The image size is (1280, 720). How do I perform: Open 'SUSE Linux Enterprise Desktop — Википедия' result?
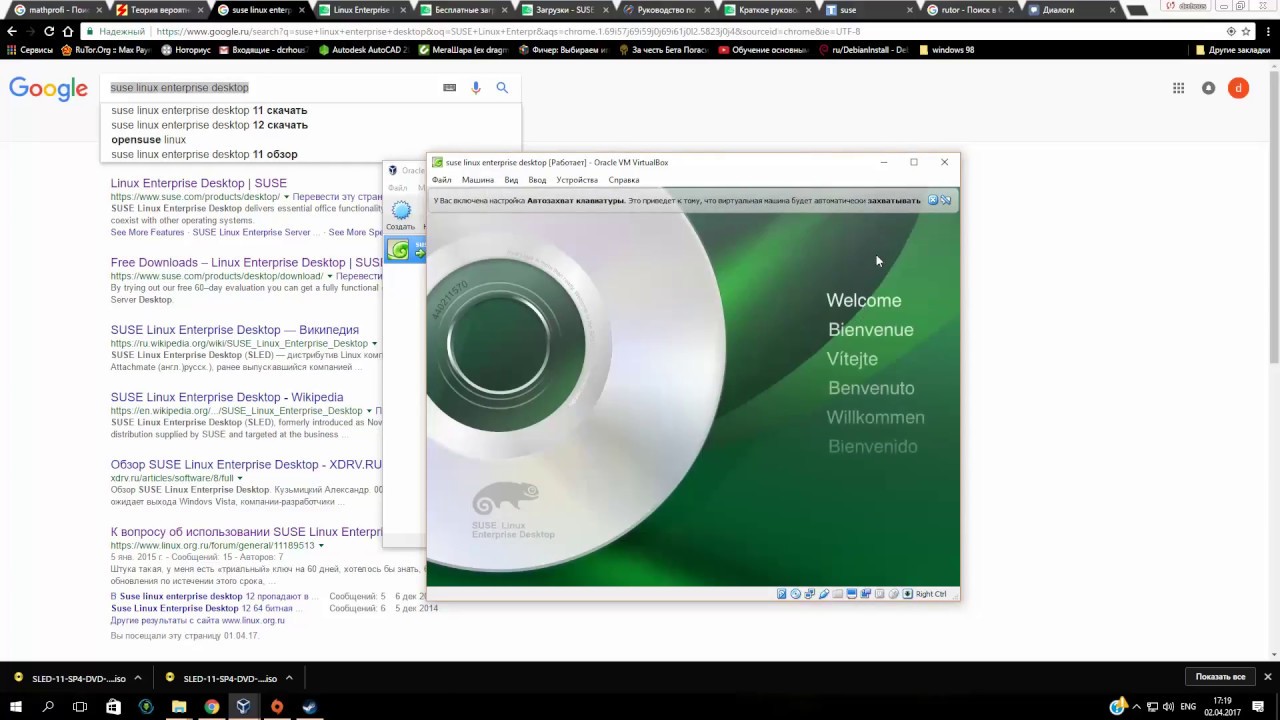[235, 330]
